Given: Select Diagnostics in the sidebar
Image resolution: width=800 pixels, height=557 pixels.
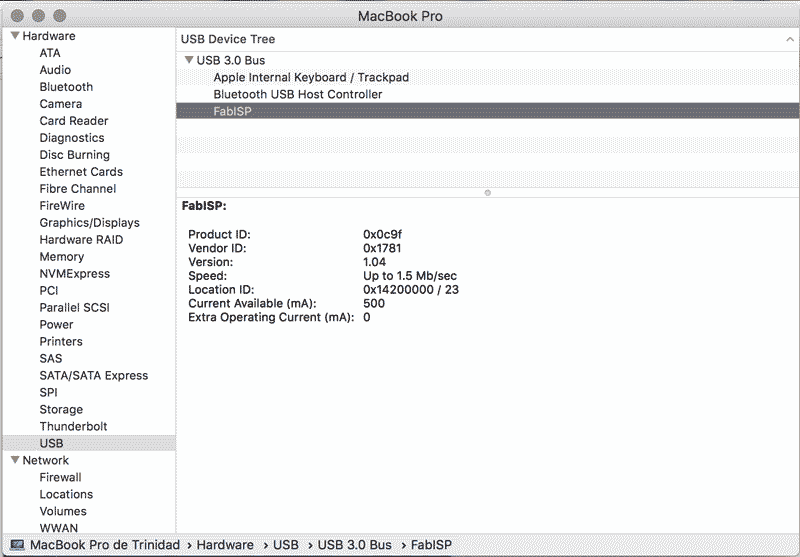Looking at the screenshot, I should [x=72, y=138].
